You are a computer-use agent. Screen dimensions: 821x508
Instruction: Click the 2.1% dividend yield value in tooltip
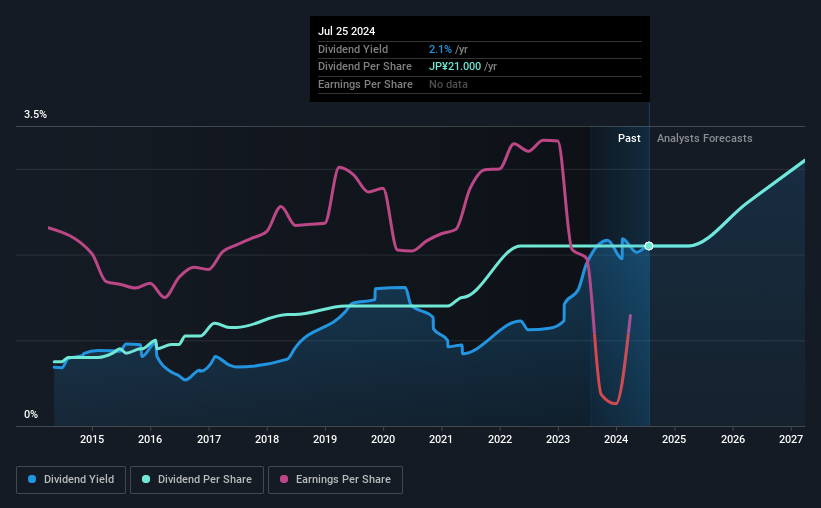click(x=440, y=49)
